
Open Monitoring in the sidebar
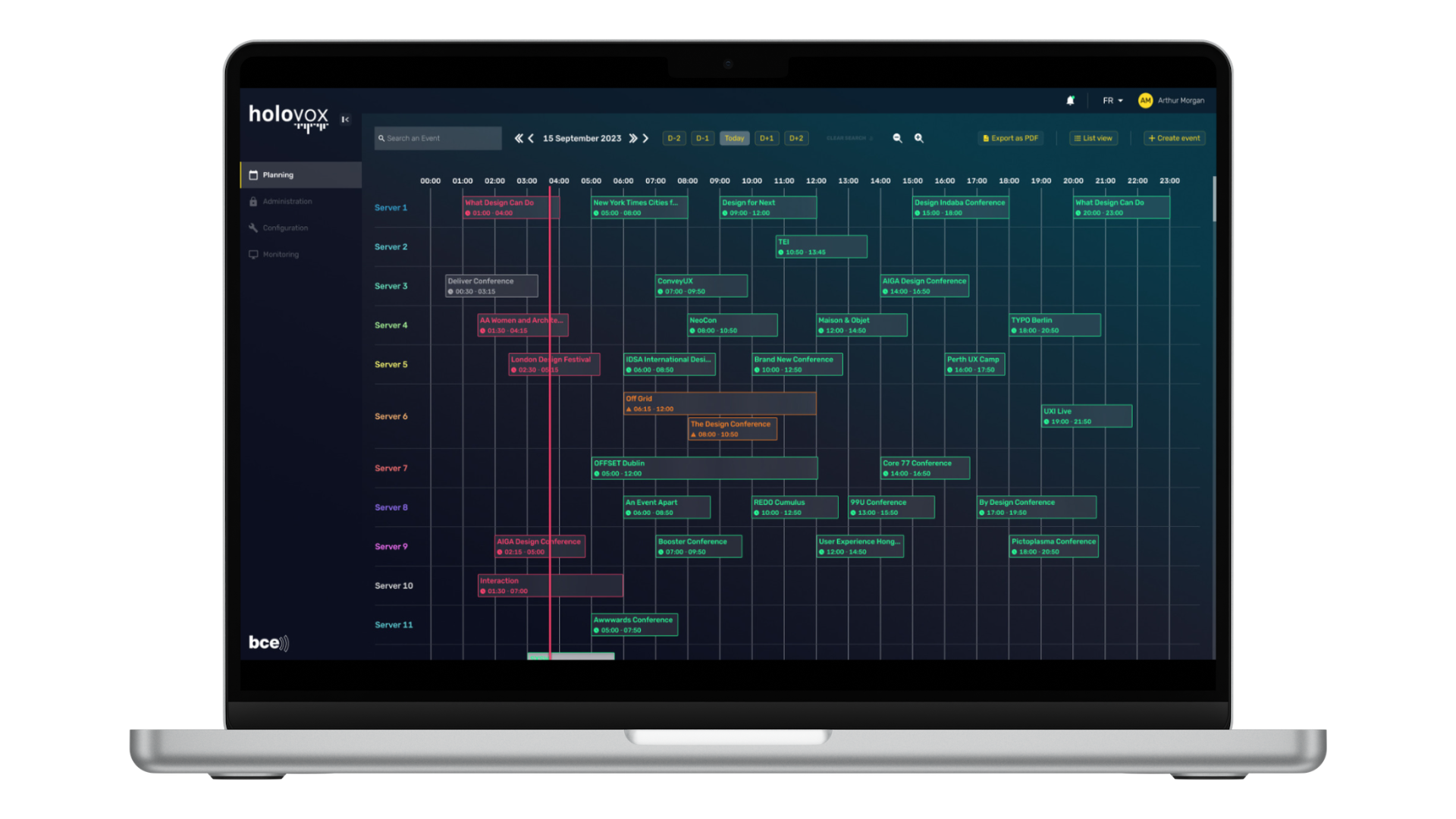pos(281,255)
